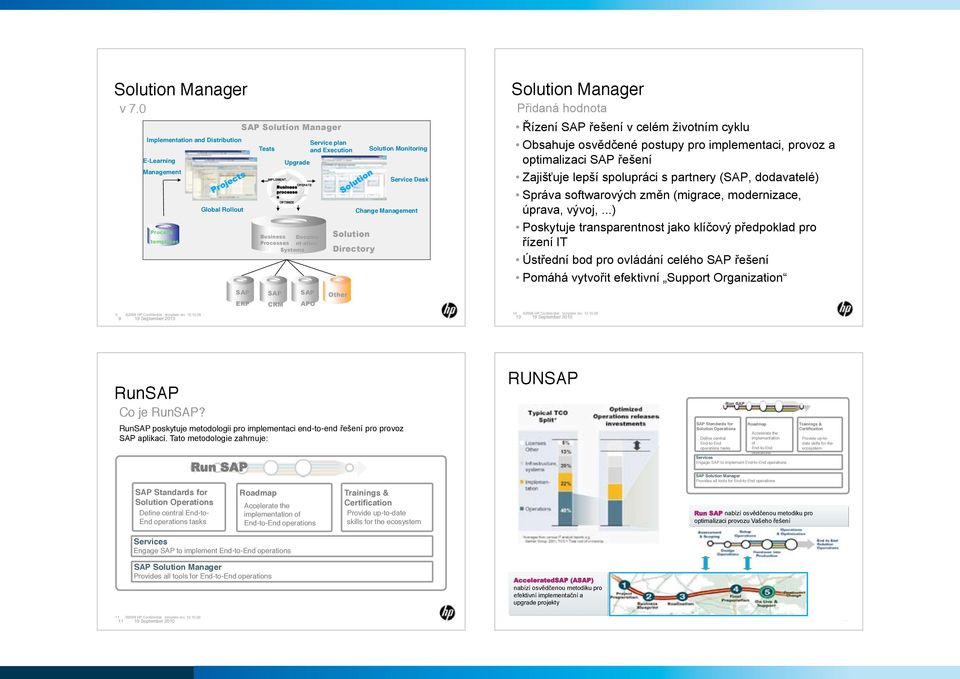The image size is (960, 679).
Task: Click the Poskytuje transparentnost bullet
Action: (x=669, y=234)
